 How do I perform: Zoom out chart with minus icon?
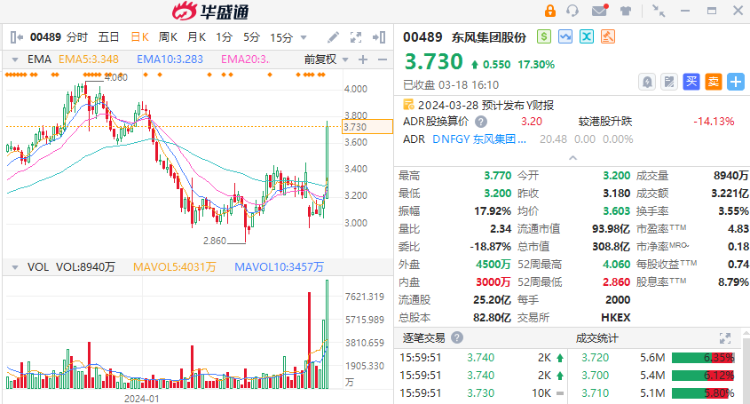pos(382,59)
